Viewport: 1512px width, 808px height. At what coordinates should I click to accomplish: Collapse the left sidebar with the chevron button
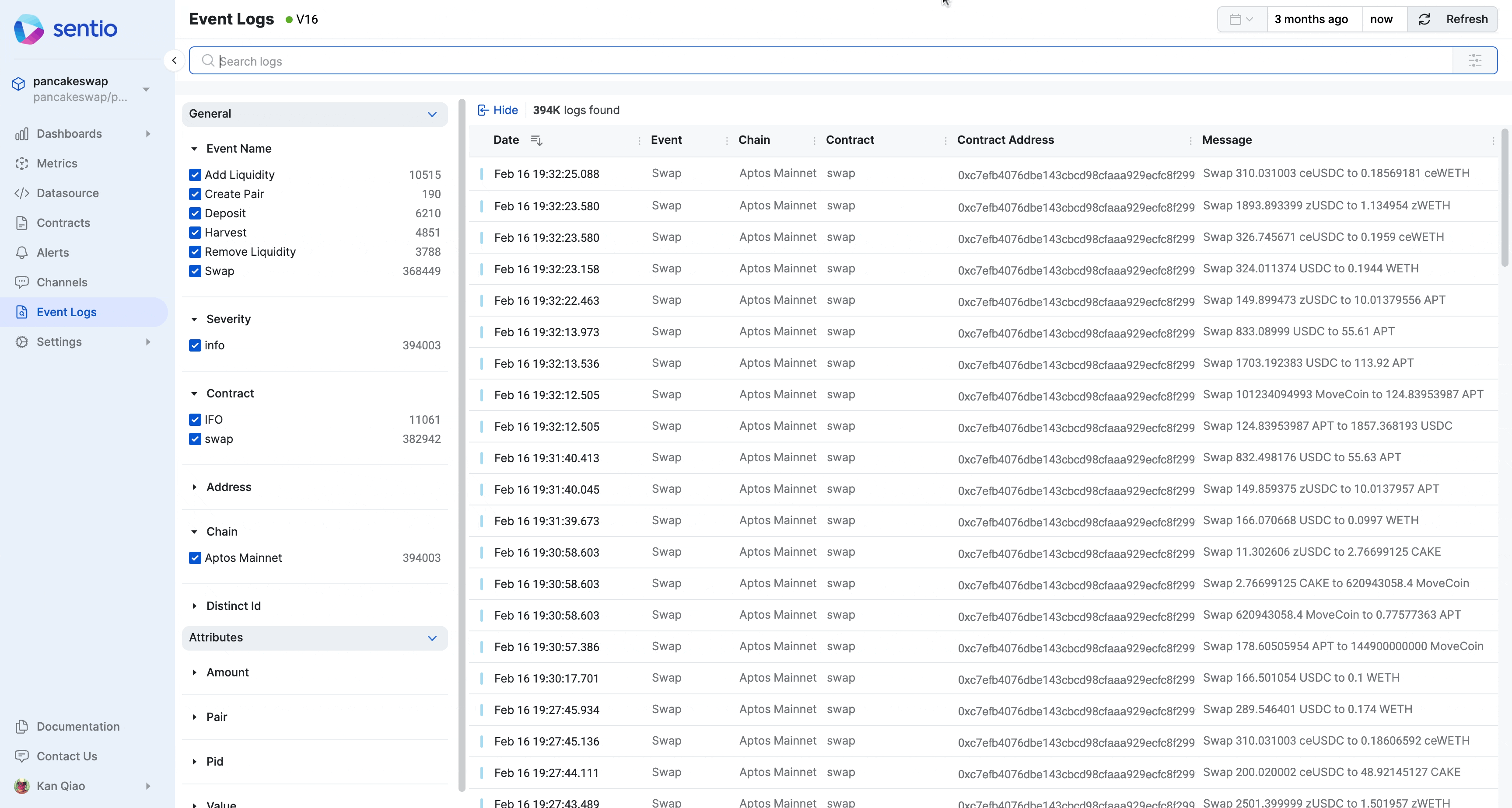tap(174, 60)
